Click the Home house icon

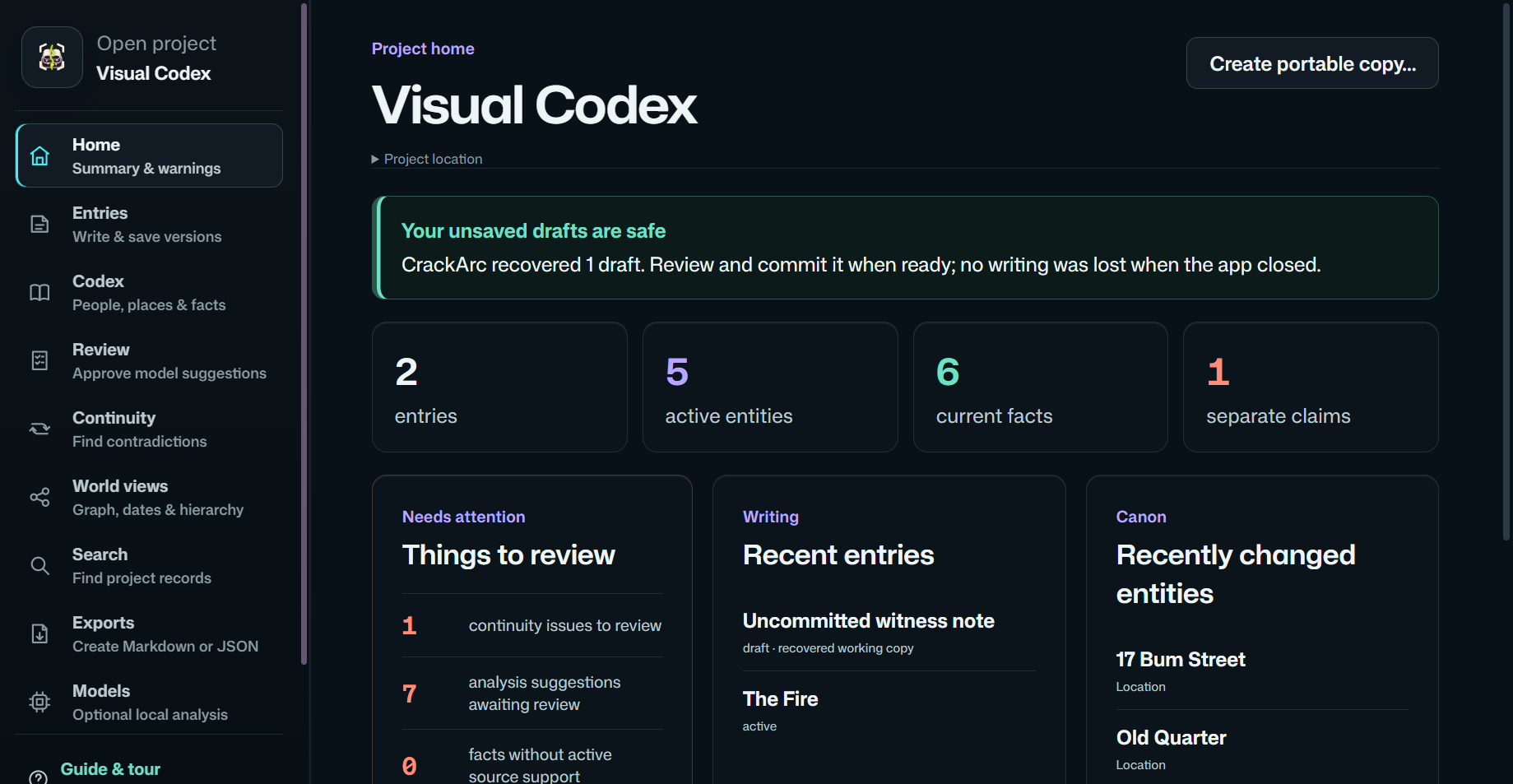pos(39,156)
